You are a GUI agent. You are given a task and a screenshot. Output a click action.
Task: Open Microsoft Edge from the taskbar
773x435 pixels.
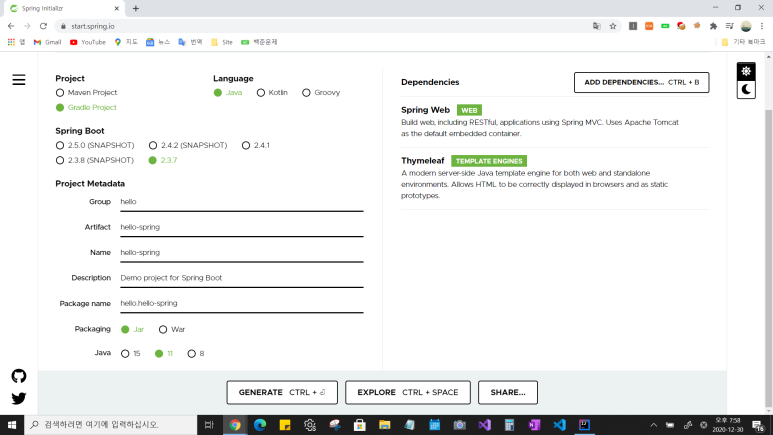click(x=260, y=425)
